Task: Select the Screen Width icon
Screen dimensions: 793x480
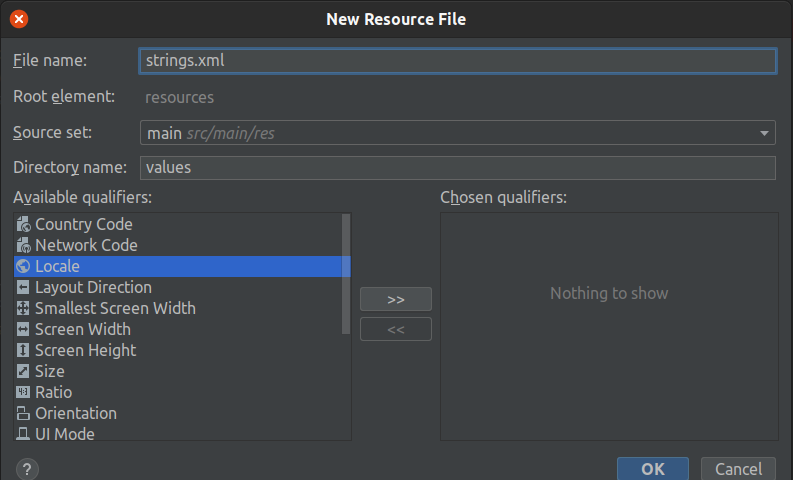Action: point(23,329)
